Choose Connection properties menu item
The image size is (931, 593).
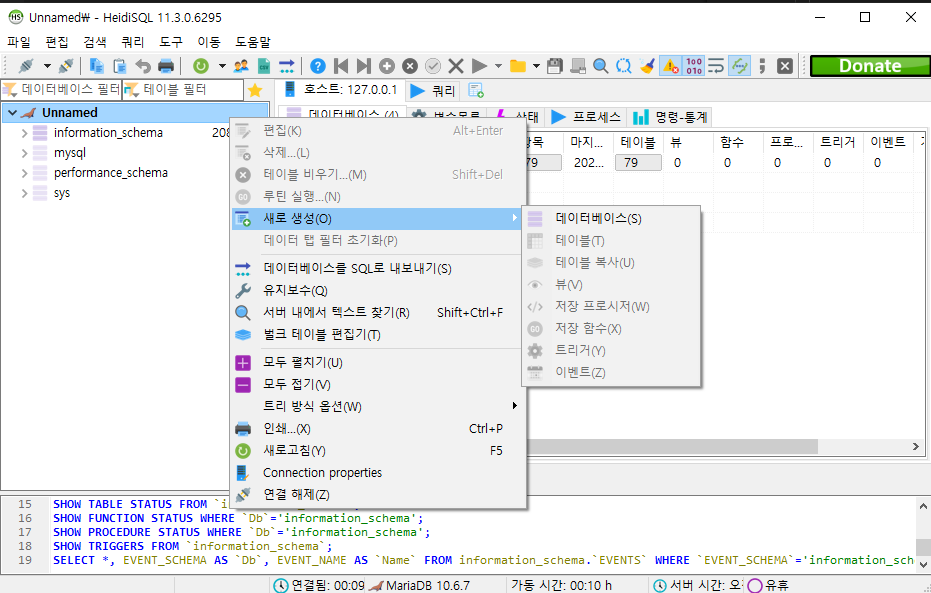pos(378,473)
